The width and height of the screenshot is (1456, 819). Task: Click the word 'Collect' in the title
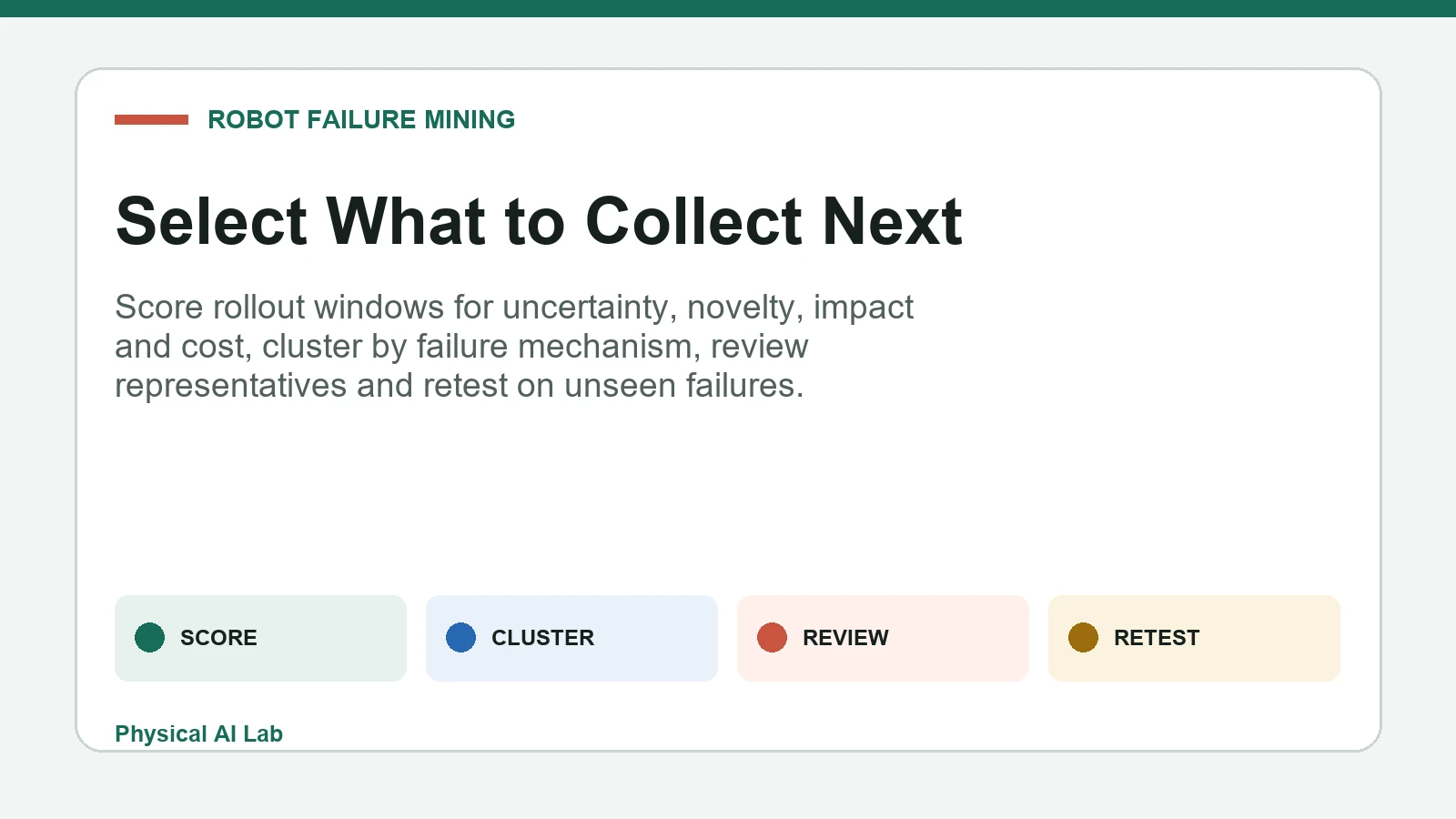(x=693, y=221)
